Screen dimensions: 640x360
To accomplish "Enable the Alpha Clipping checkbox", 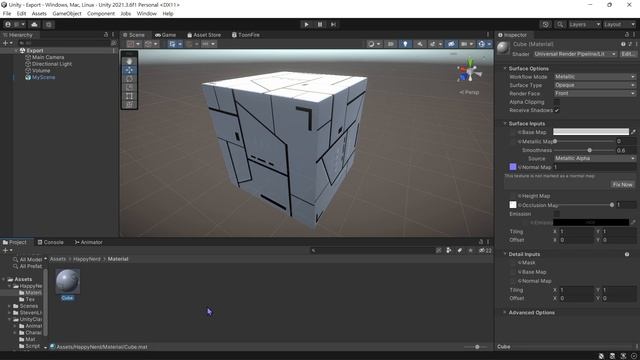I will pyautogui.click(x=556, y=102).
